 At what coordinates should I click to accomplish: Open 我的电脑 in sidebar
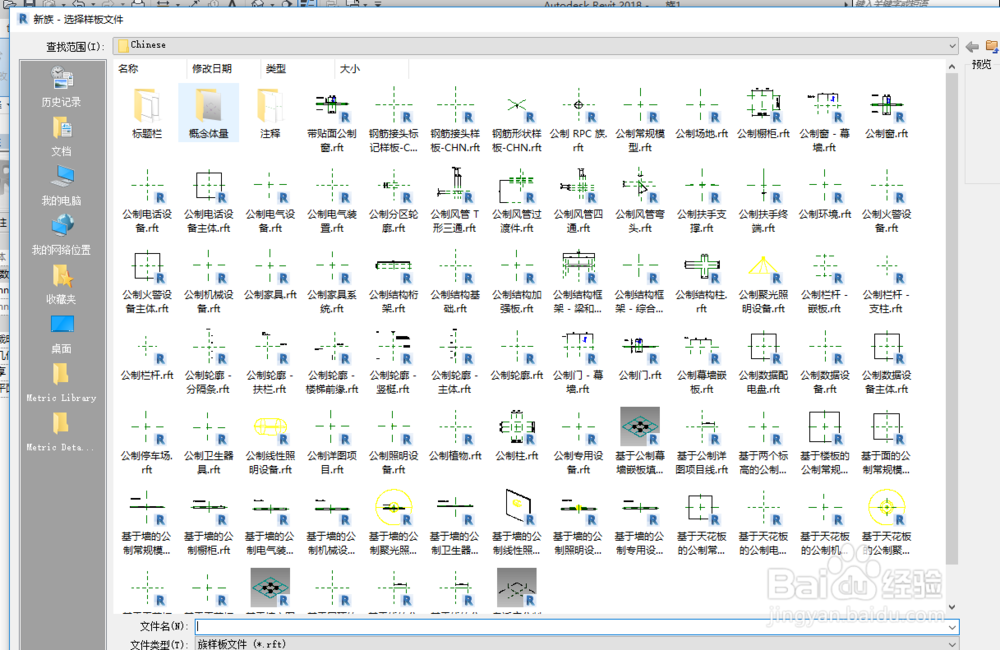pyautogui.click(x=61, y=186)
